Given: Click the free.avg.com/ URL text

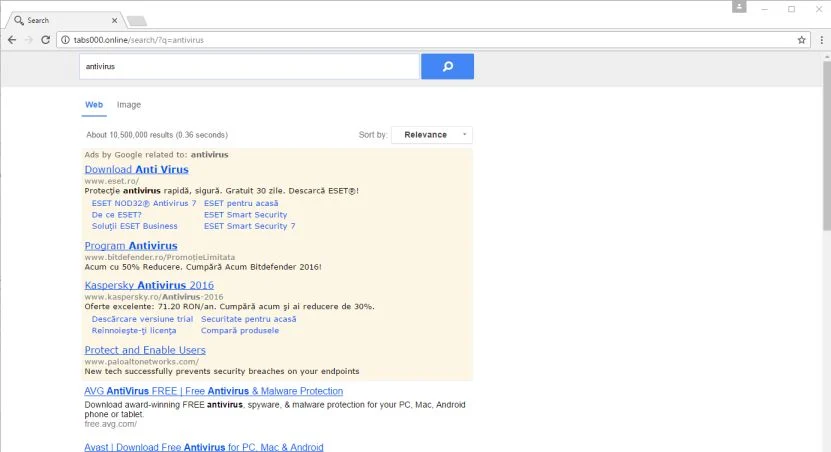Looking at the screenshot, I should pos(111,424).
